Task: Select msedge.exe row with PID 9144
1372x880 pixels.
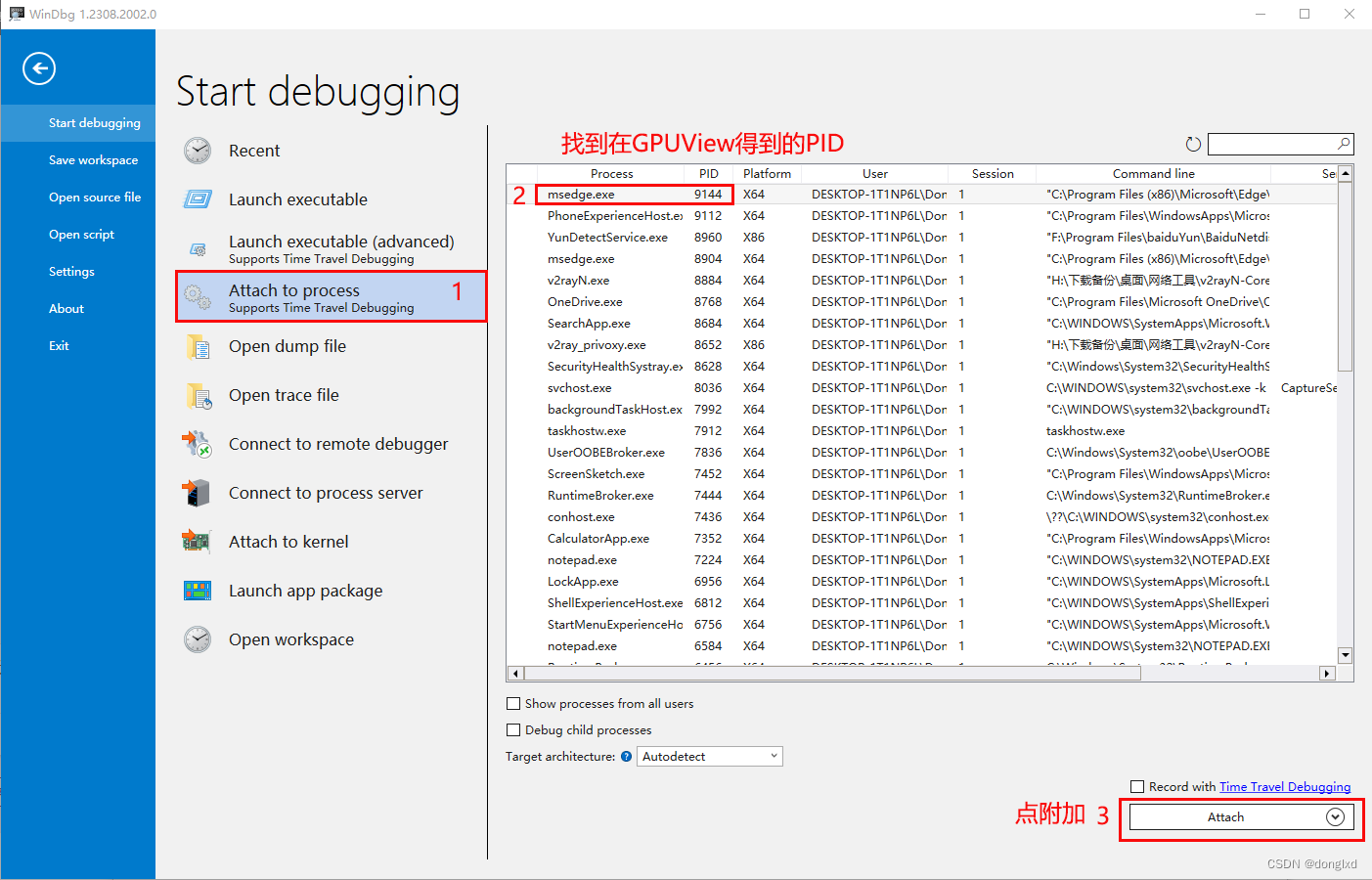Action: tap(922, 195)
